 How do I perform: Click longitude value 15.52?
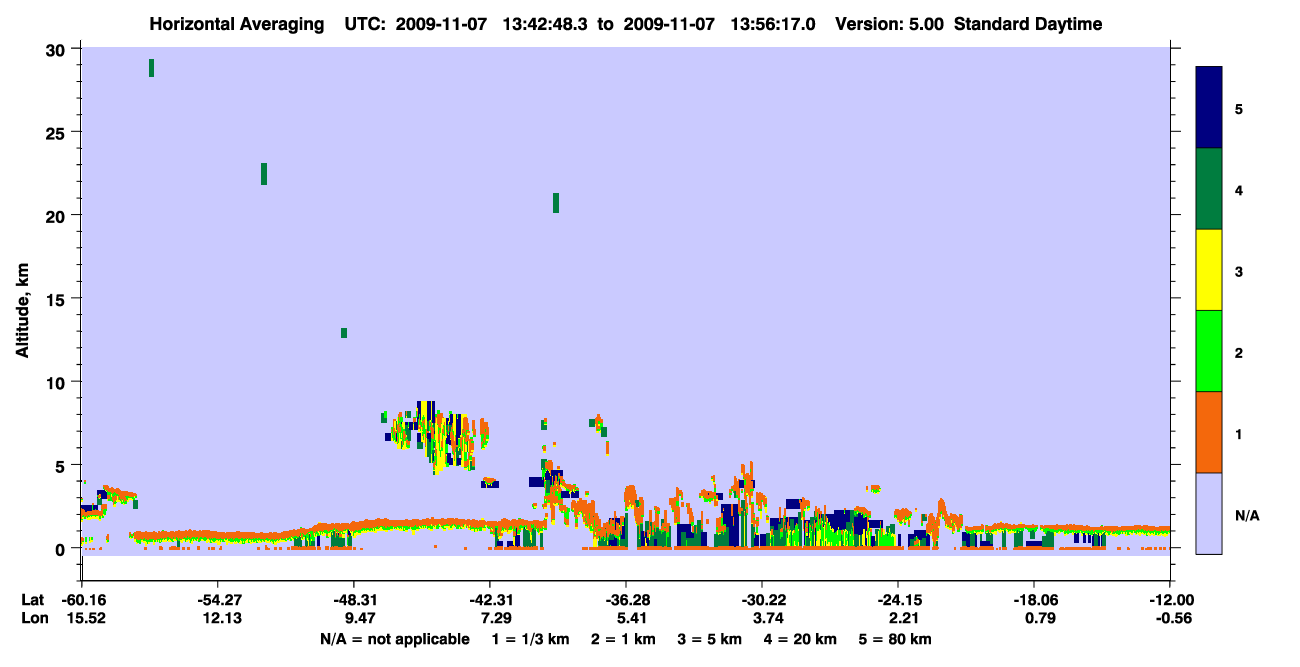point(86,618)
